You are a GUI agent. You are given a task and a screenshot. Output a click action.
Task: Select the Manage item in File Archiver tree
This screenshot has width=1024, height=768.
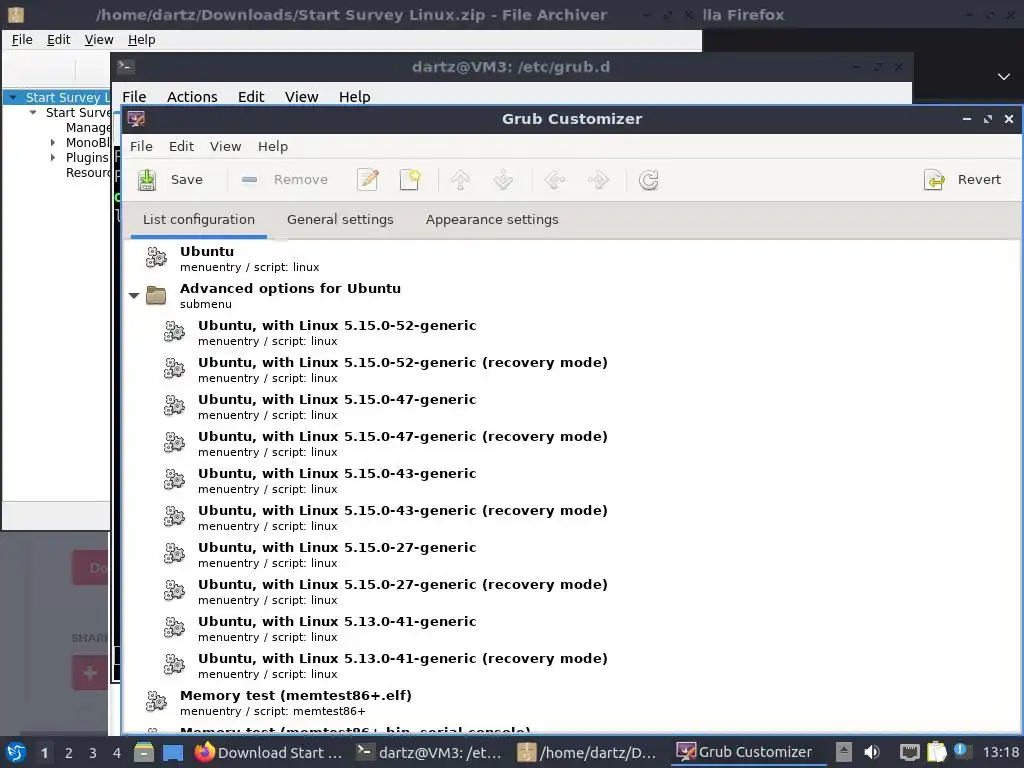click(x=88, y=127)
